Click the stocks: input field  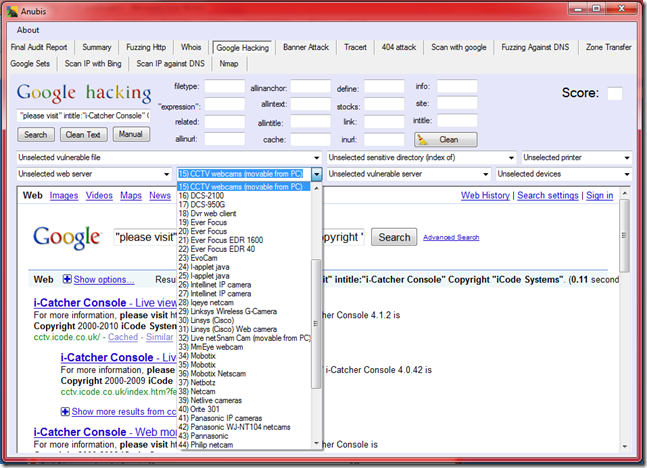tap(384, 104)
